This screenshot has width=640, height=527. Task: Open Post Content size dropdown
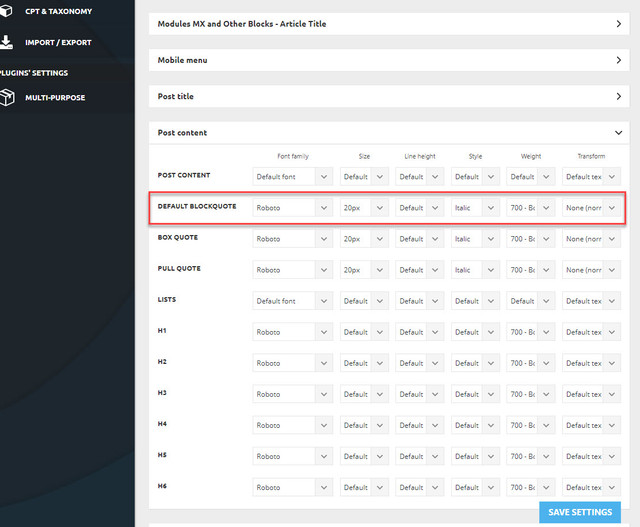[x=364, y=177]
